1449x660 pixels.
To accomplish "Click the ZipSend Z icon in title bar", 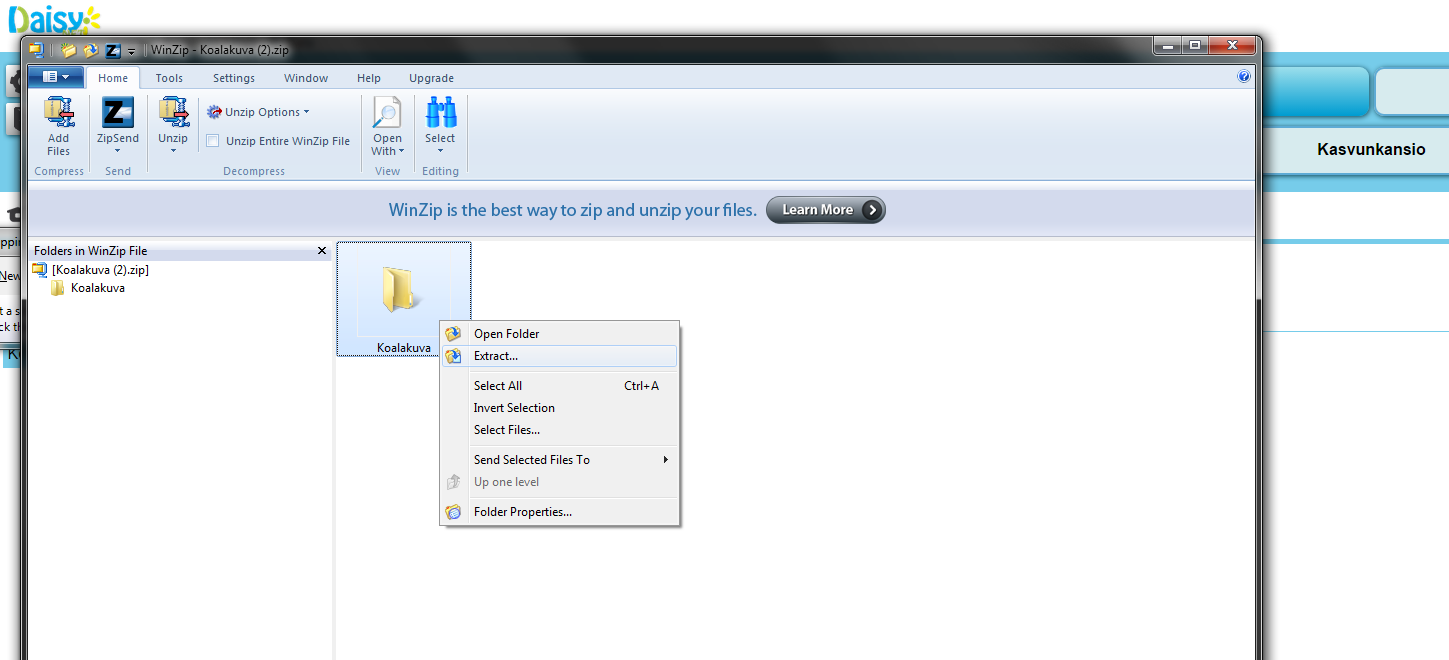I will [x=113, y=49].
